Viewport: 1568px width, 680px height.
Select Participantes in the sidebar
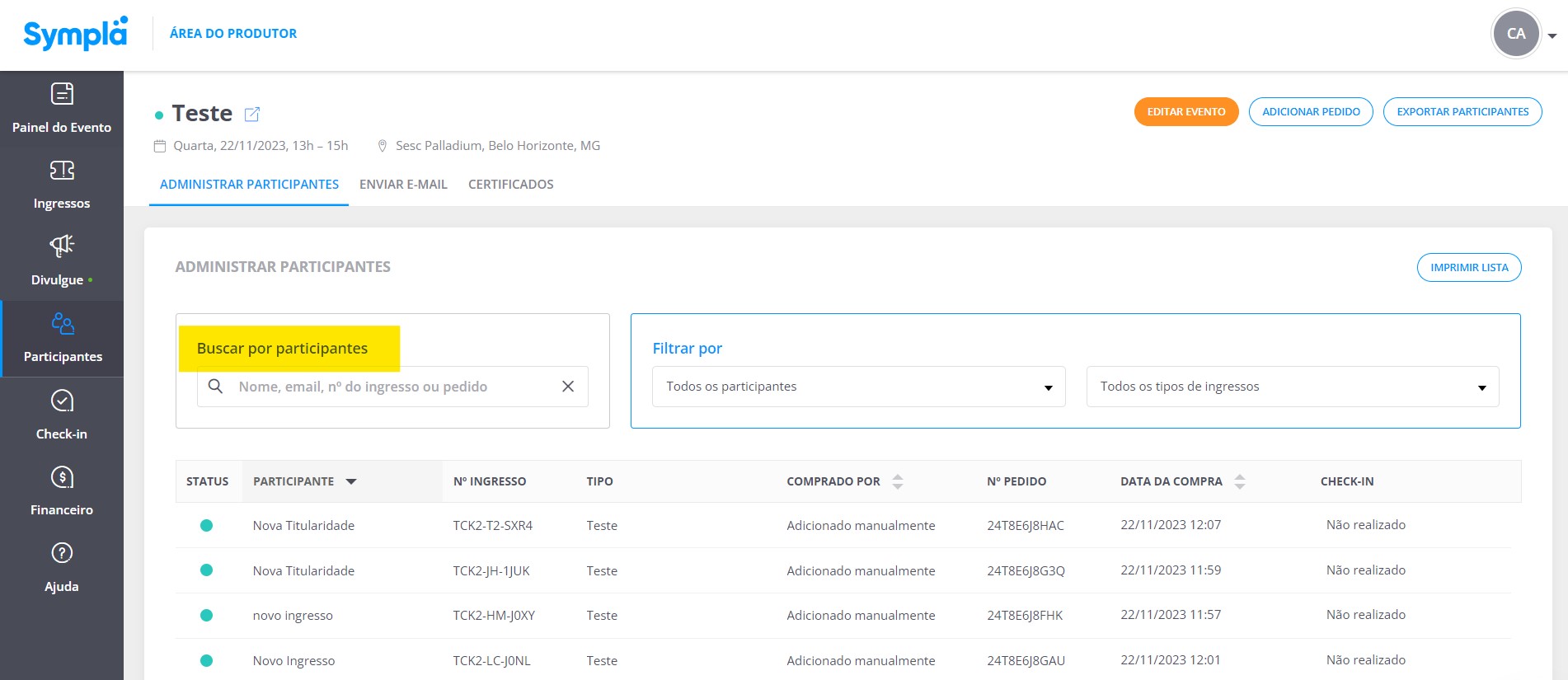tap(63, 338)
